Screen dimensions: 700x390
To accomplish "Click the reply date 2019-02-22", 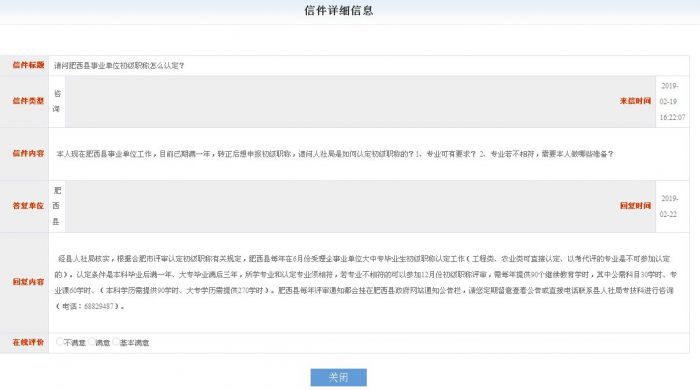I will click(669, 206).
